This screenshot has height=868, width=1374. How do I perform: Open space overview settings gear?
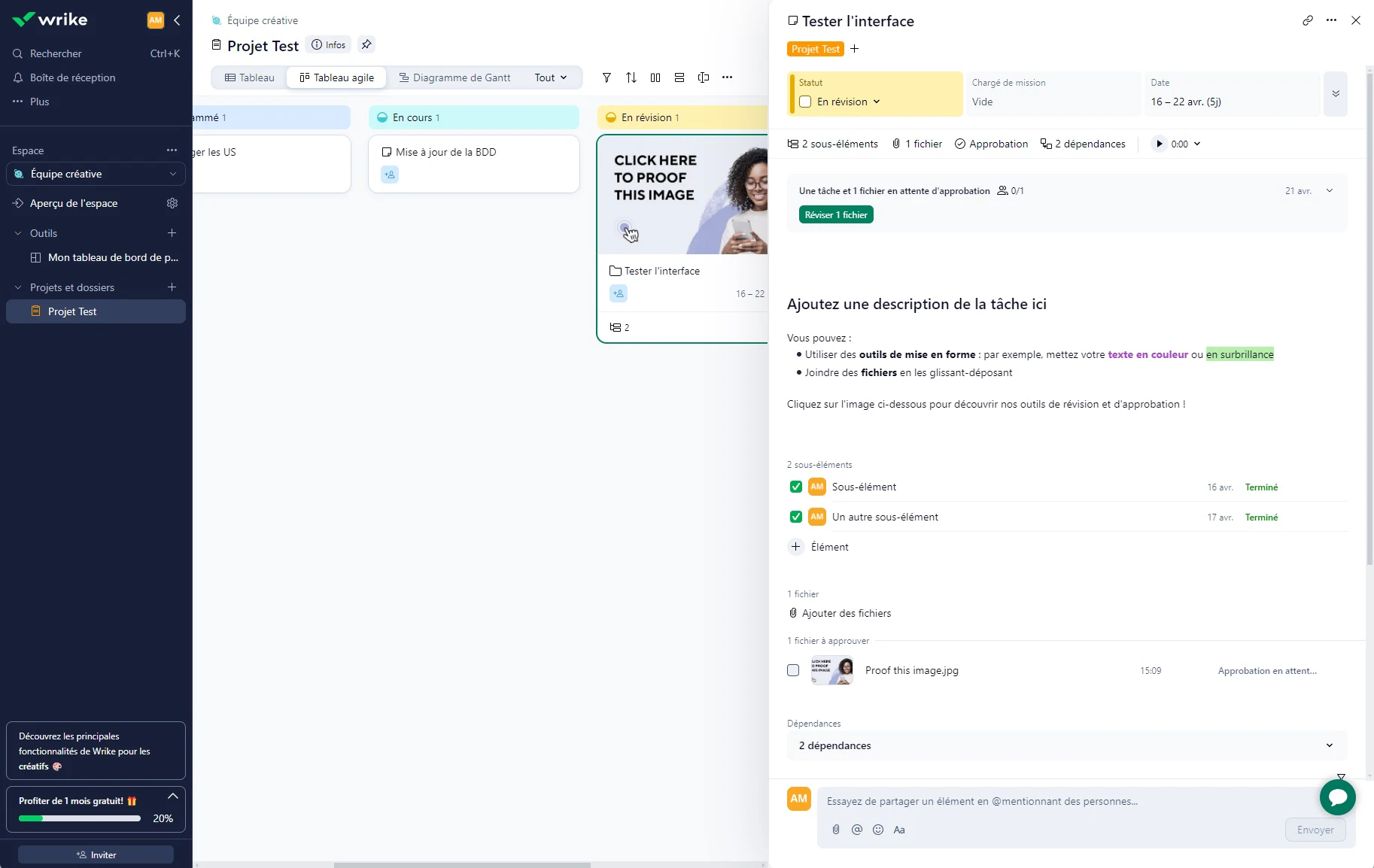tap(172, 203)
